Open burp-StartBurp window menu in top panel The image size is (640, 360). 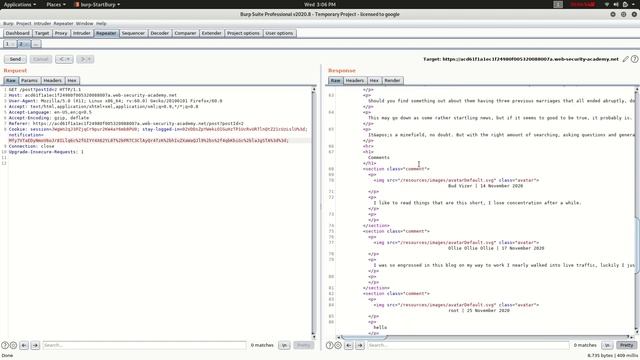click(x=98, y=4)
